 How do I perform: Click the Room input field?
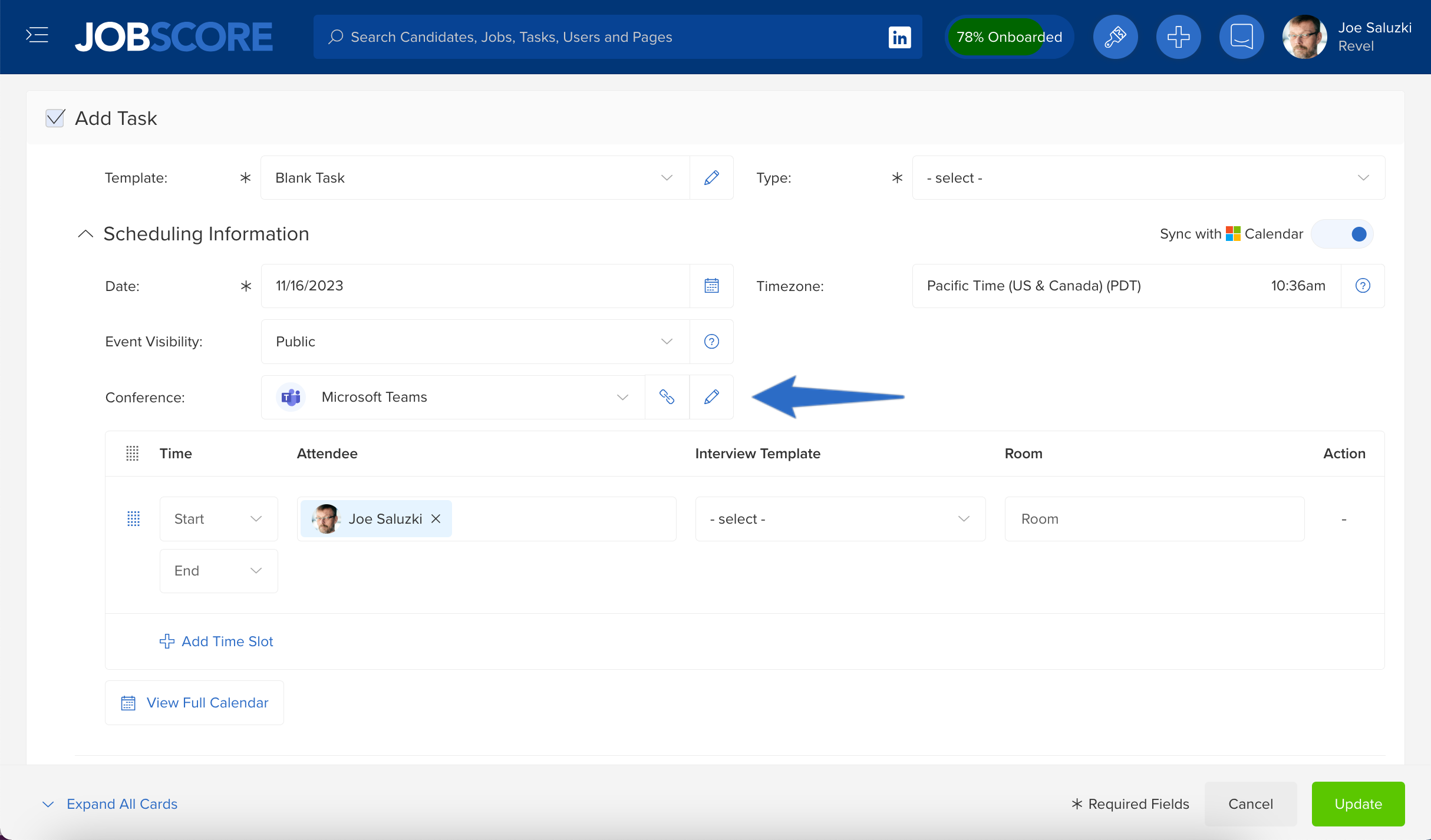pos(1155,519)
